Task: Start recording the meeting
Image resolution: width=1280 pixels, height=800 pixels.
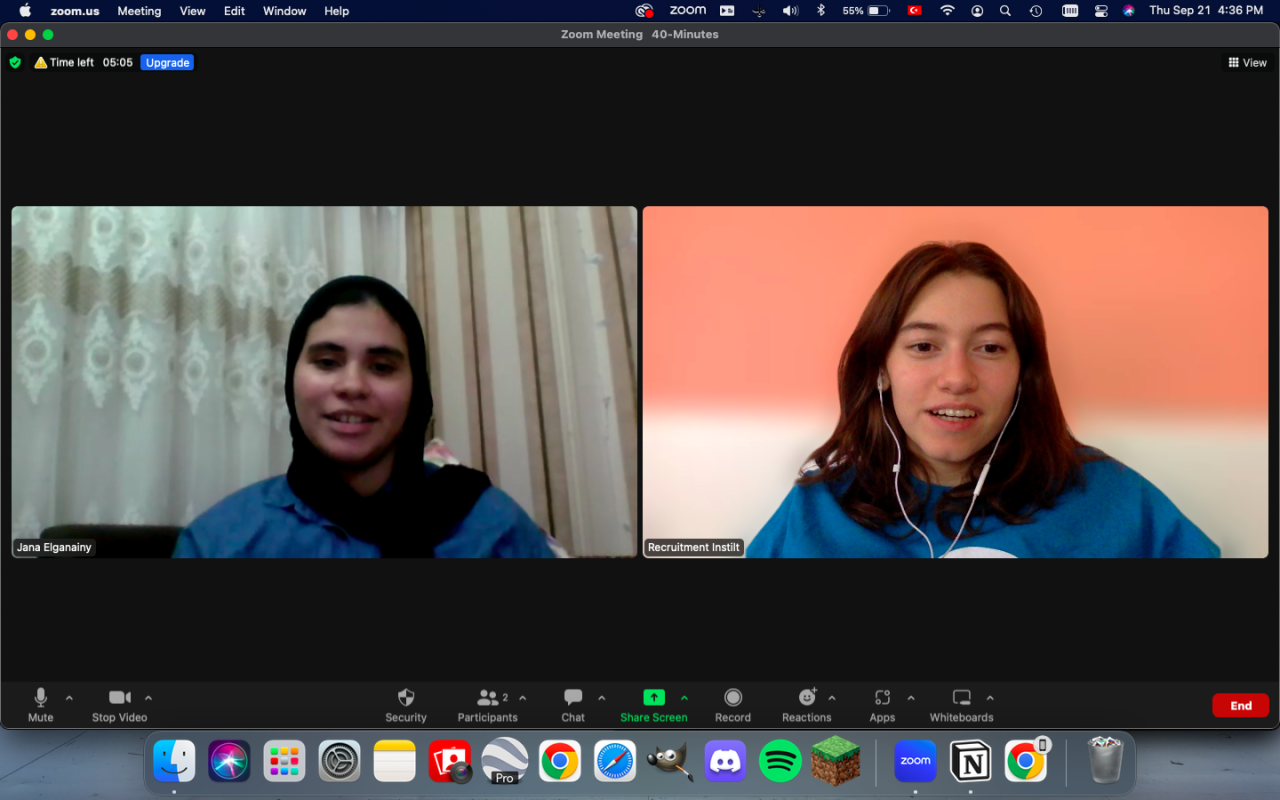Action: tap(733, 704)
